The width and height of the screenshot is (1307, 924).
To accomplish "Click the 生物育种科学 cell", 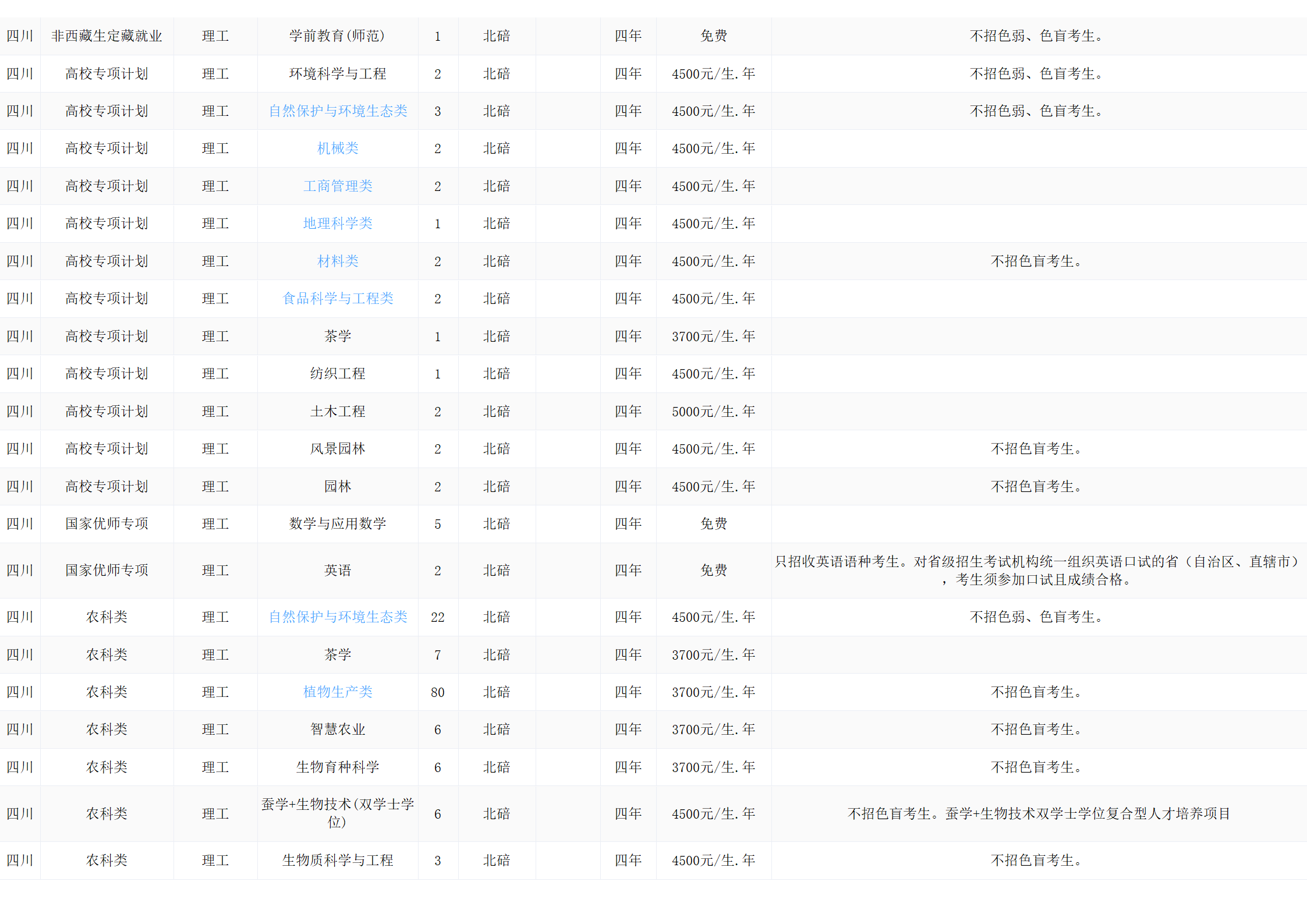I will coord(338,767).
